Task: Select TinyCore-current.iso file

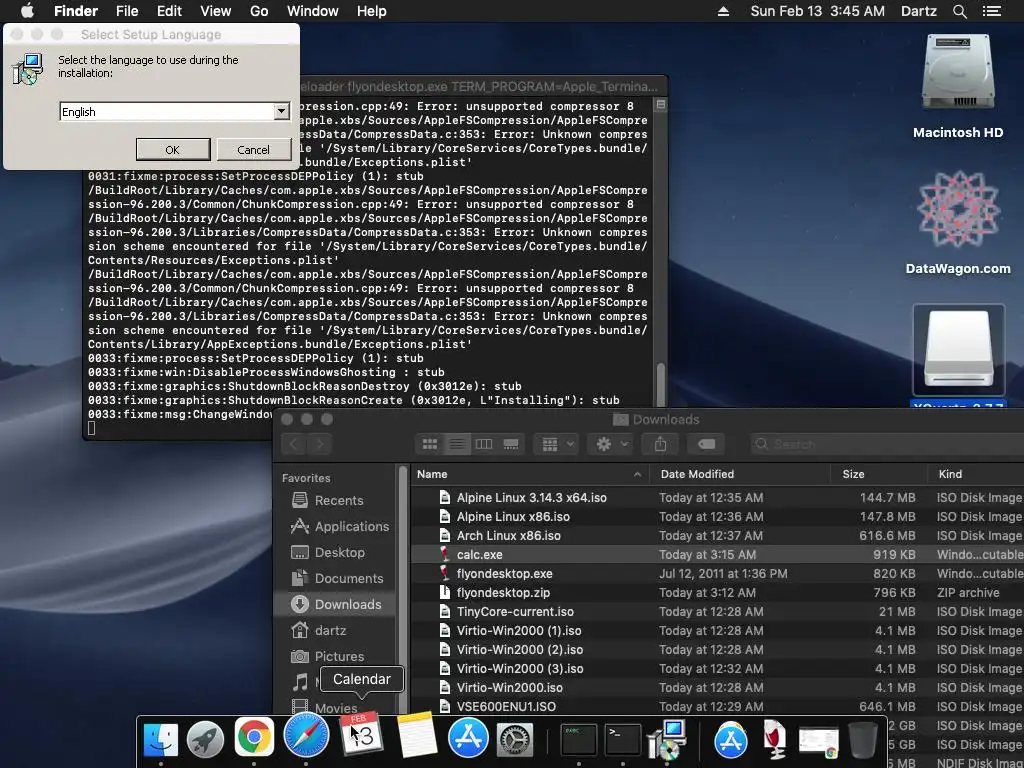Action: [717, 611]
